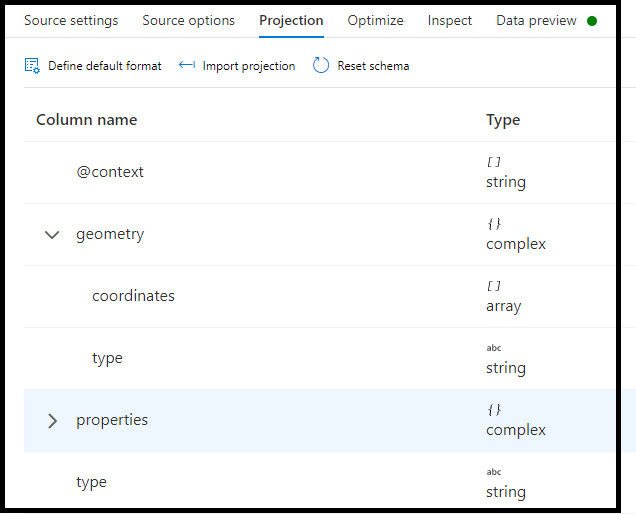
Task: Open the Source options tab
Action: tap(188, 21)
